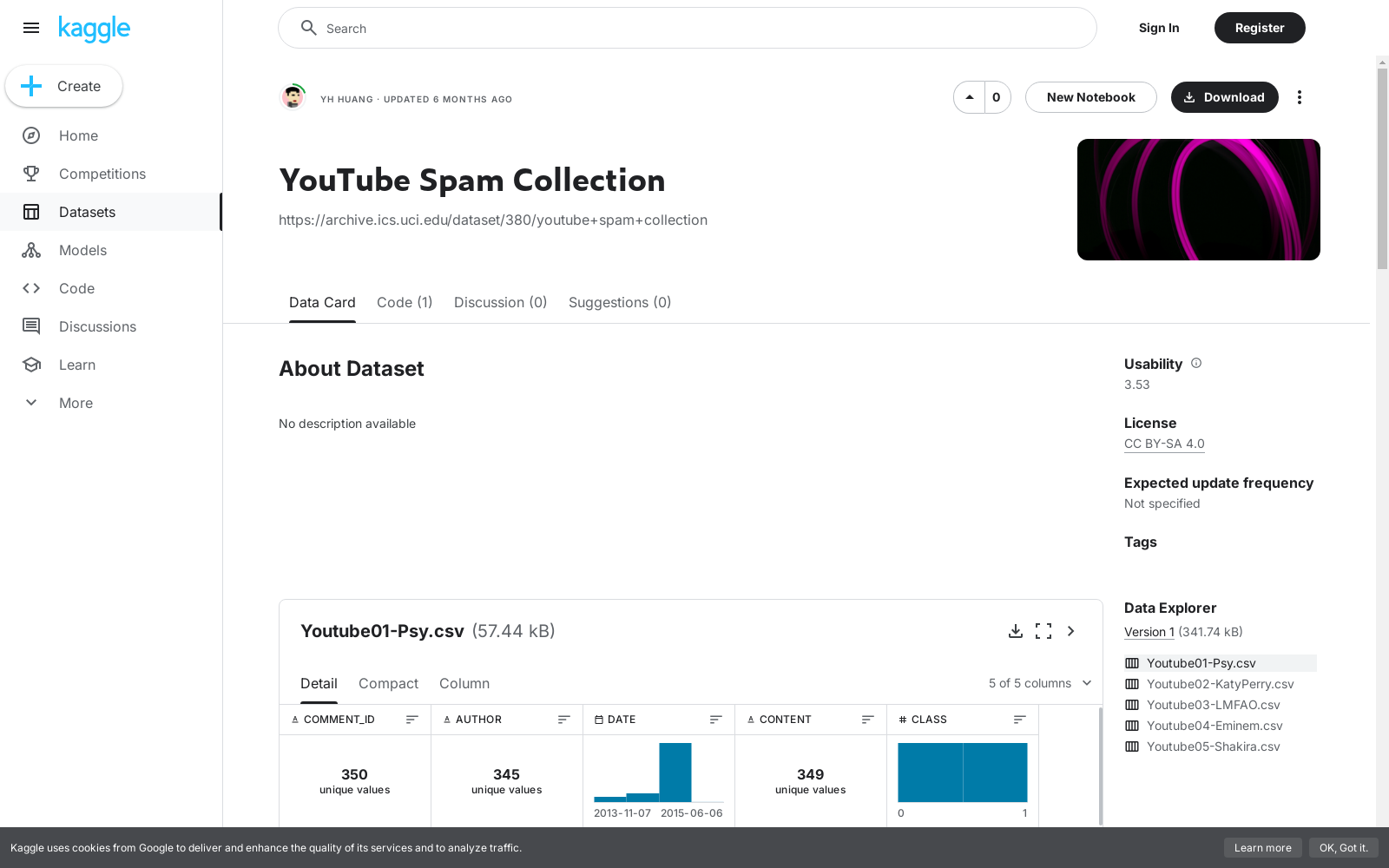Select the Detail view tab
Image resolution: width=1389 pixels, height=868 pixels.
click(319, 683)
